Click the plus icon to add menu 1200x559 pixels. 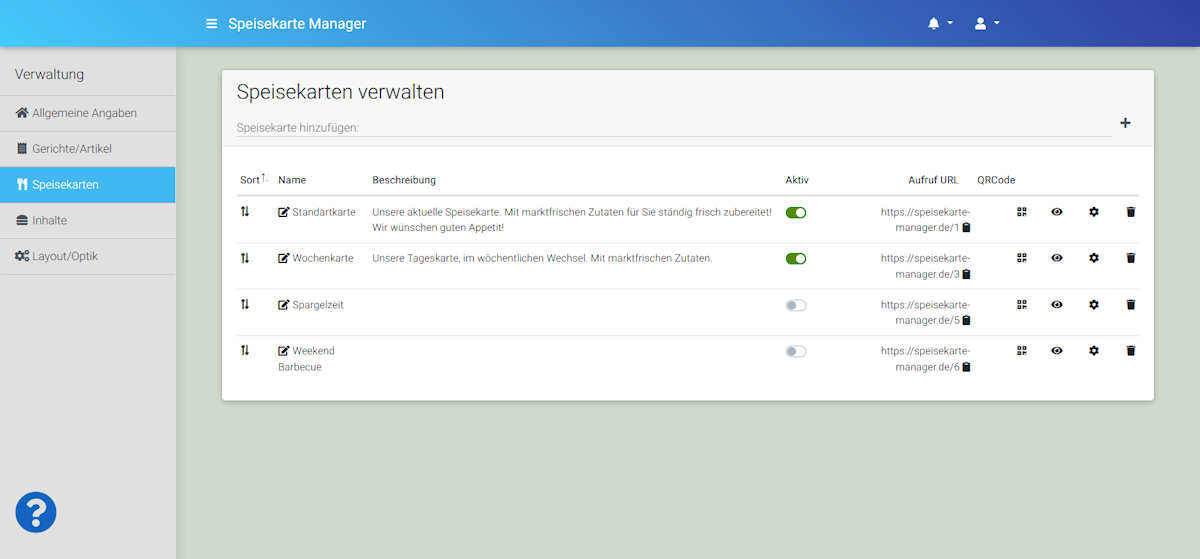pos(1125,123)
